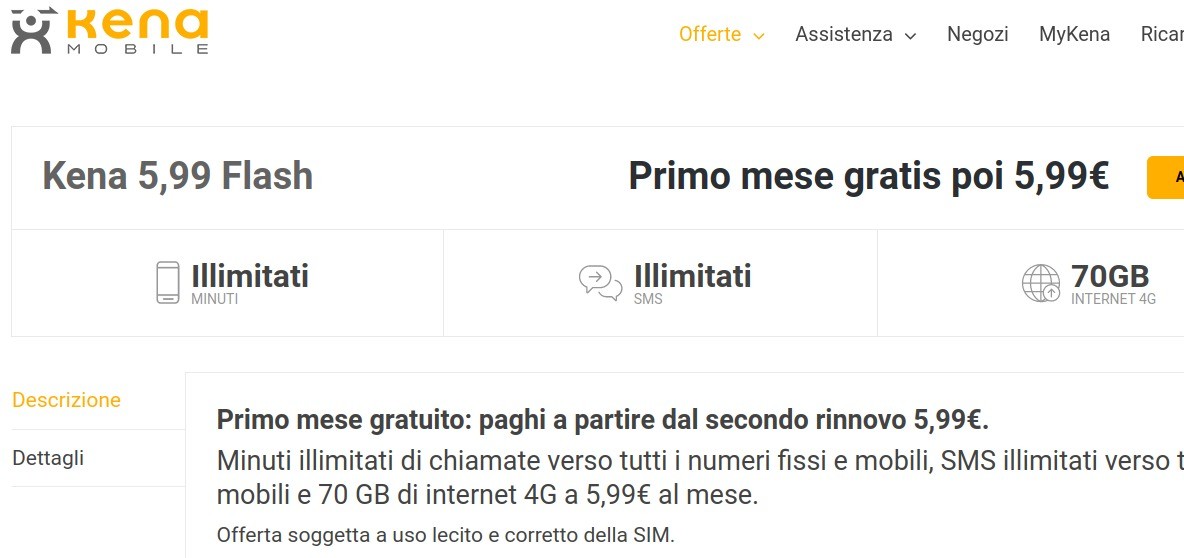
Task: Click the Primo mese gratuito description headline
Action: click(603, 420)
